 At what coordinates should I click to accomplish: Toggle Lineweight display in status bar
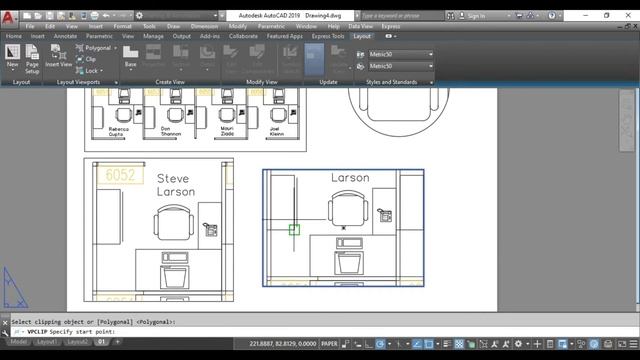click(x=447, y=344)
